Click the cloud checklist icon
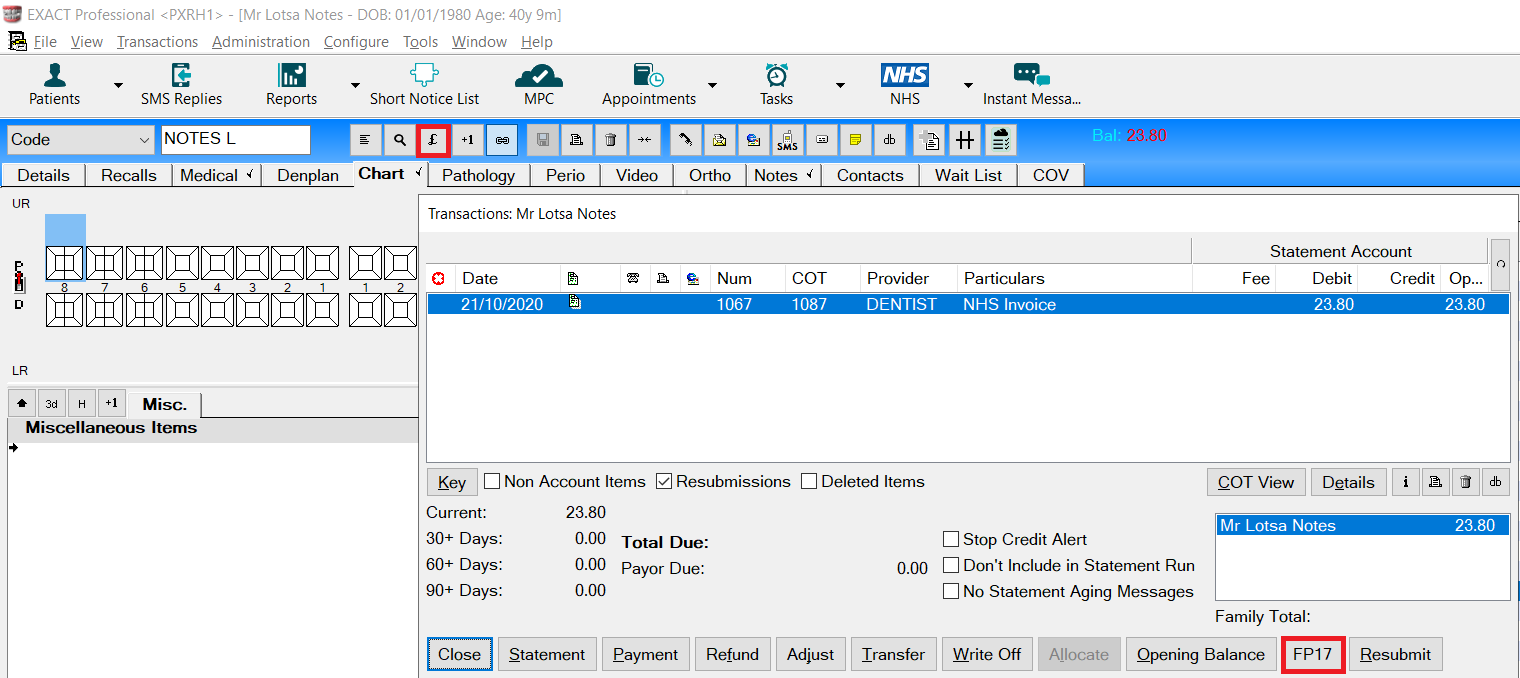Viewport: 1520px width, 678px height. [1000, 141]
